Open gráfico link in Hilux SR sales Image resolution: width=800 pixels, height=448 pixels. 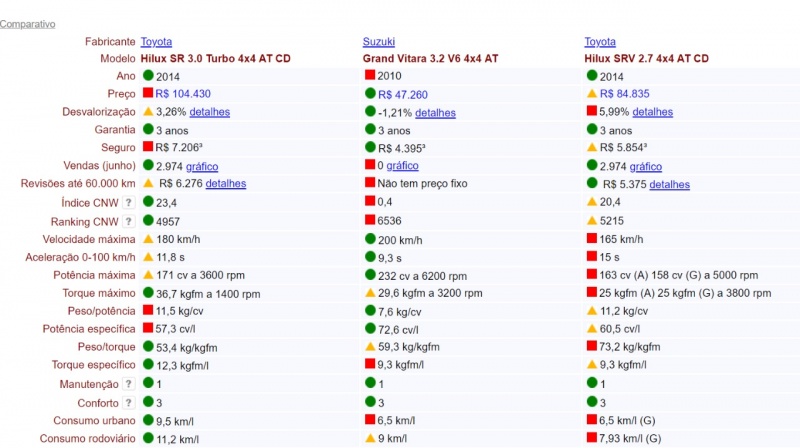pos(202,166)
